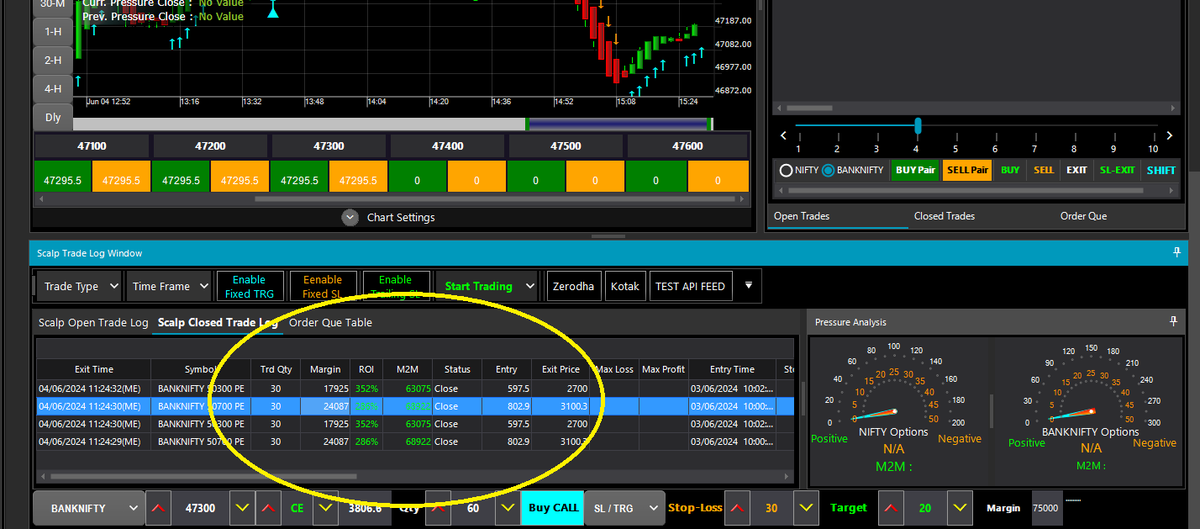1200x529 pixels.
Task: Sort by the M2M column header
Action: [408, 370]
